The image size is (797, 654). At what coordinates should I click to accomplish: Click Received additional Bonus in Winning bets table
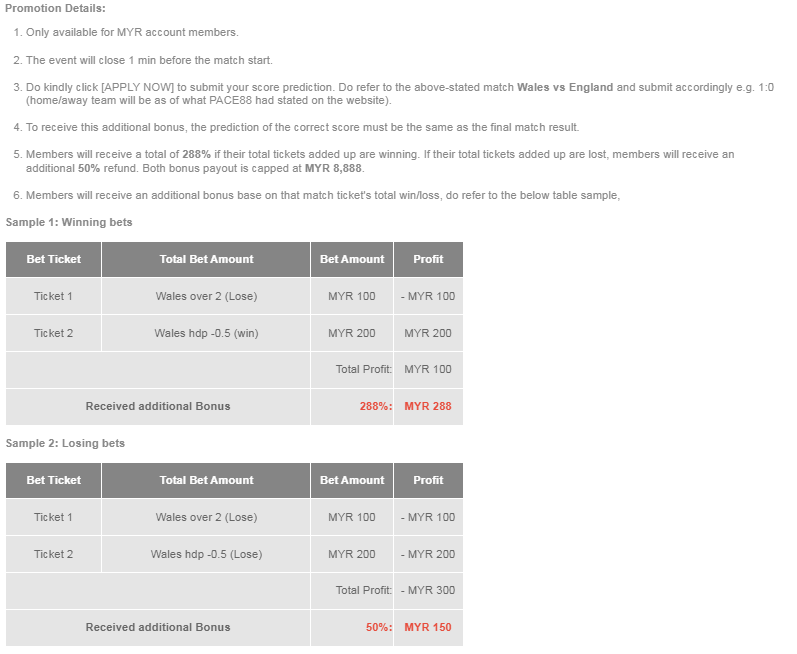(x=158, y=407)
